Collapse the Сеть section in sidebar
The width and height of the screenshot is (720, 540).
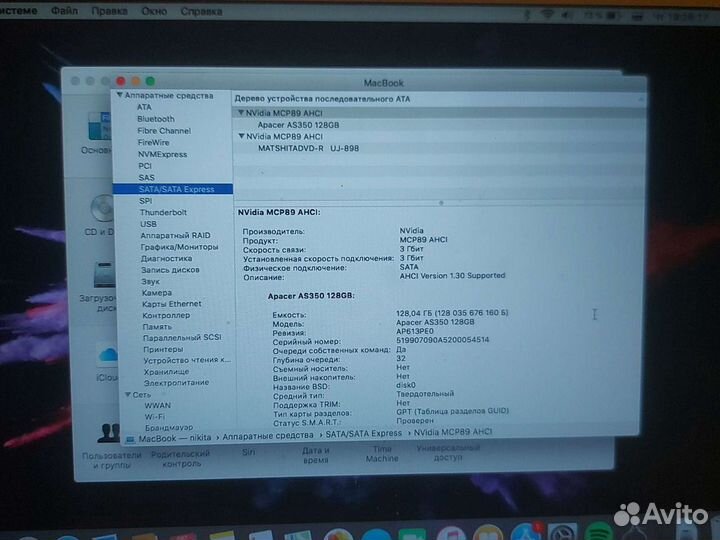coord(128,394)
